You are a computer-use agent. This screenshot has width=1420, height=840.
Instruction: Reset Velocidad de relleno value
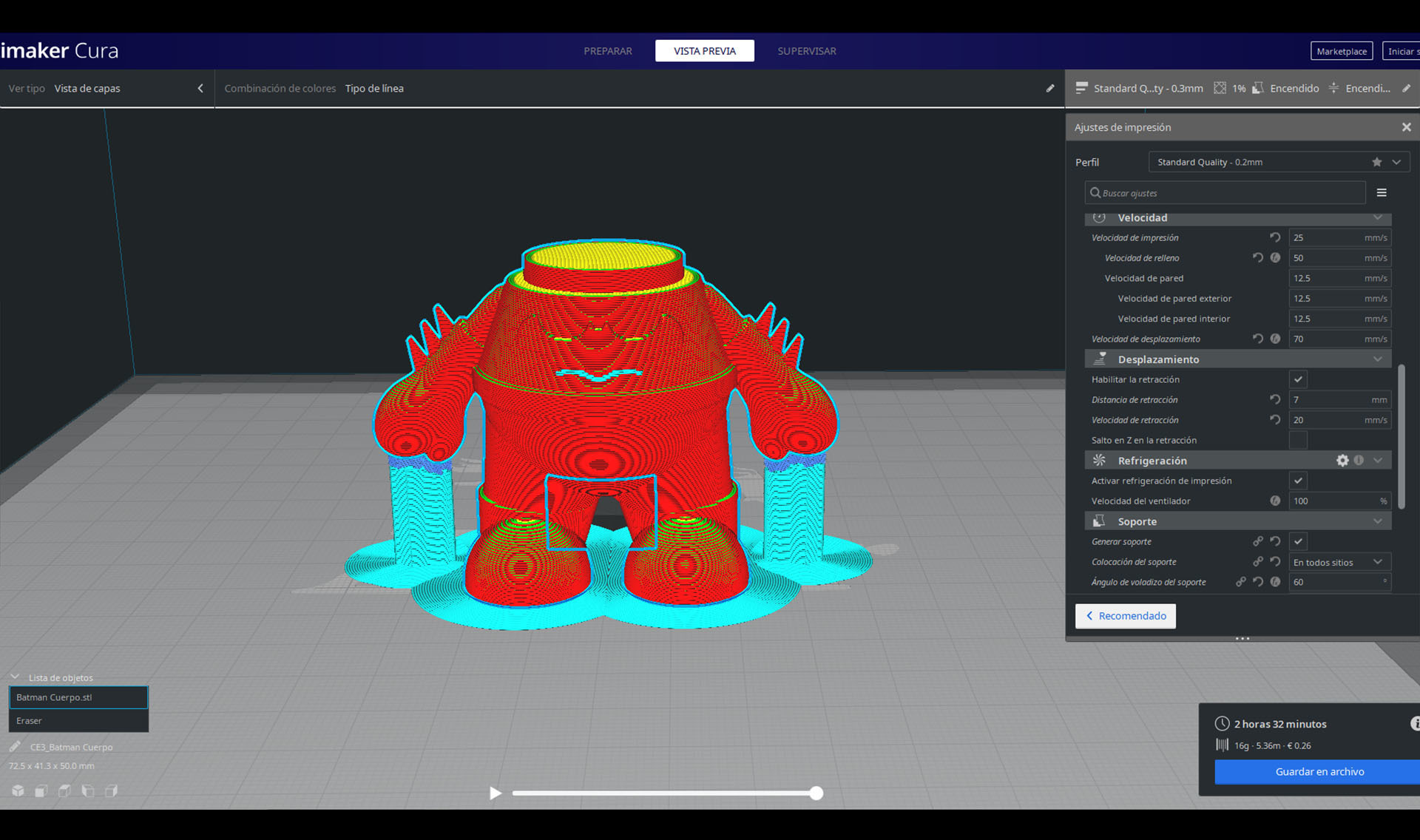tap(1258, 257)
